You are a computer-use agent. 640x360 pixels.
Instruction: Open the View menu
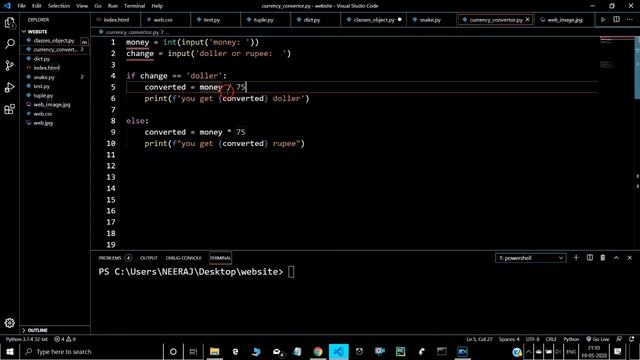(82, 6)
